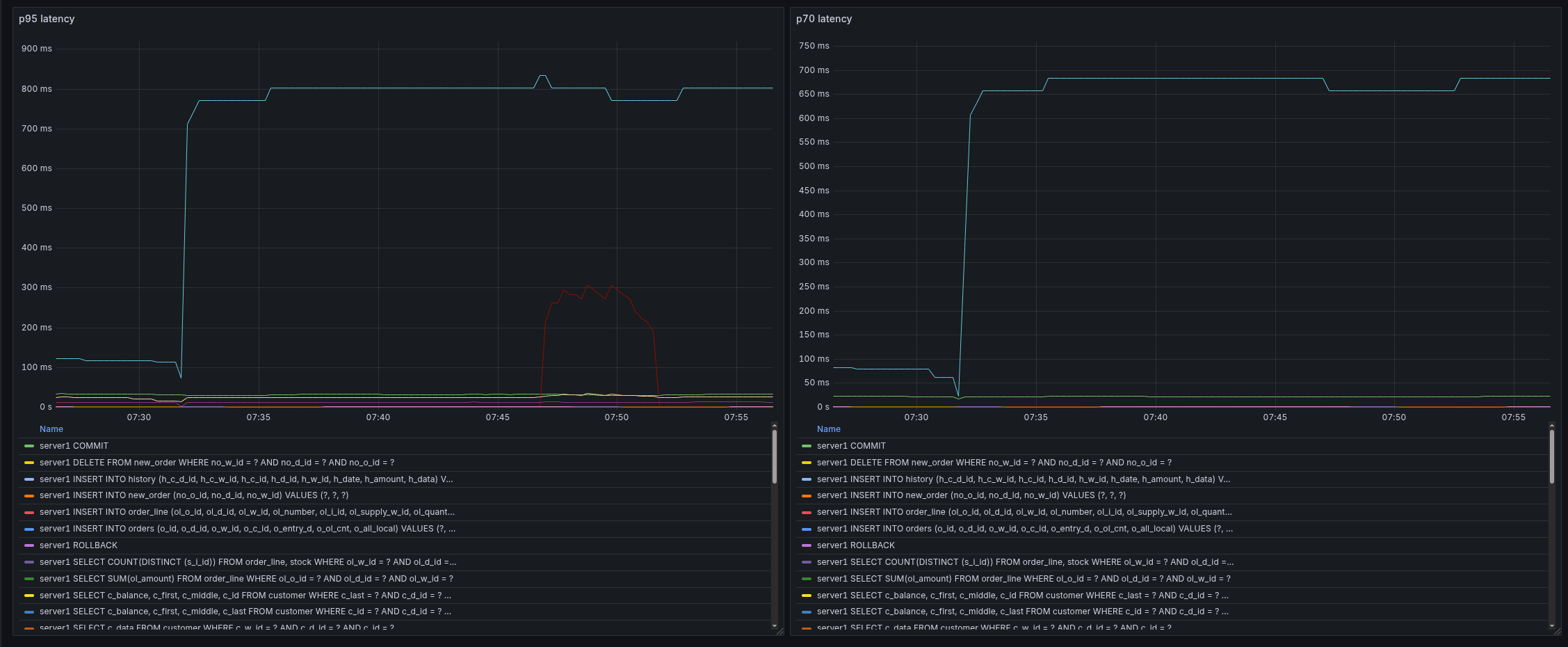Click green COMMIT color swatch in p95 legend

point(29,446)
